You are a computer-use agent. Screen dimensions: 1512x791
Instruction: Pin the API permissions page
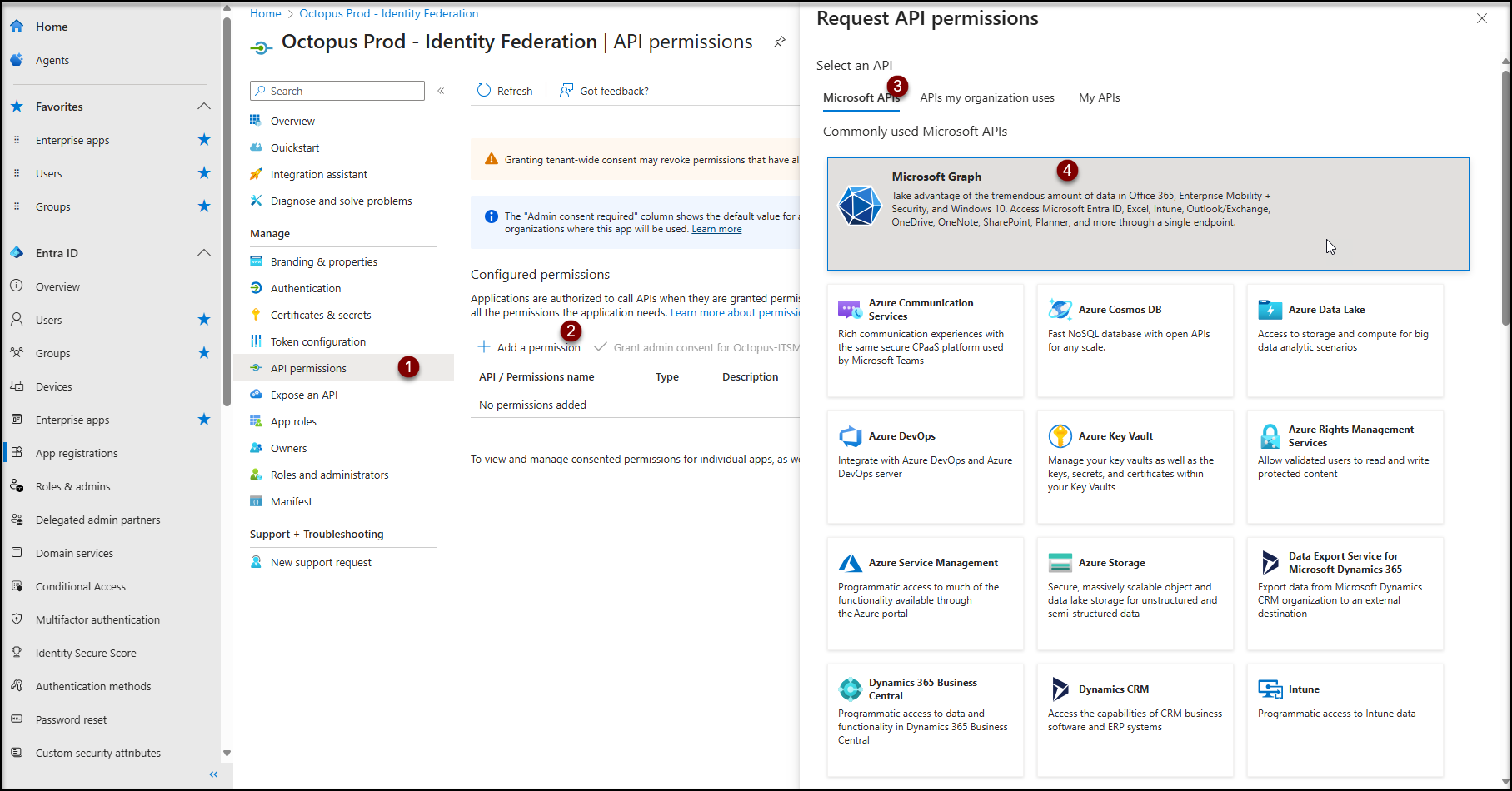[779, 42]
